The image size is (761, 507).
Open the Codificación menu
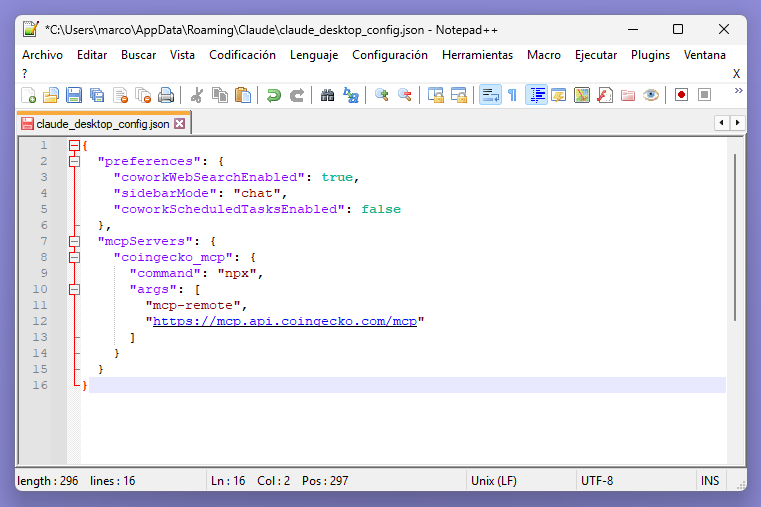coord(242,55)
